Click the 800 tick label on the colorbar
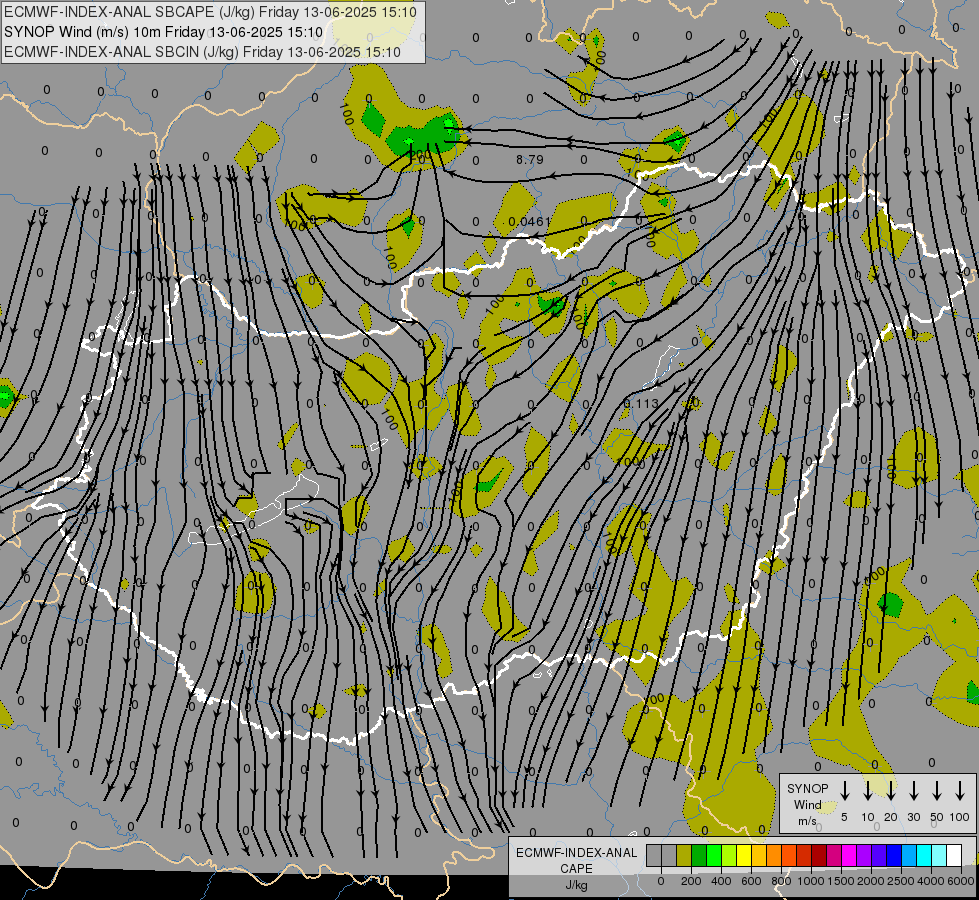Image resolution: width=979 pixels, height=900 pixels. click(781, 881)
